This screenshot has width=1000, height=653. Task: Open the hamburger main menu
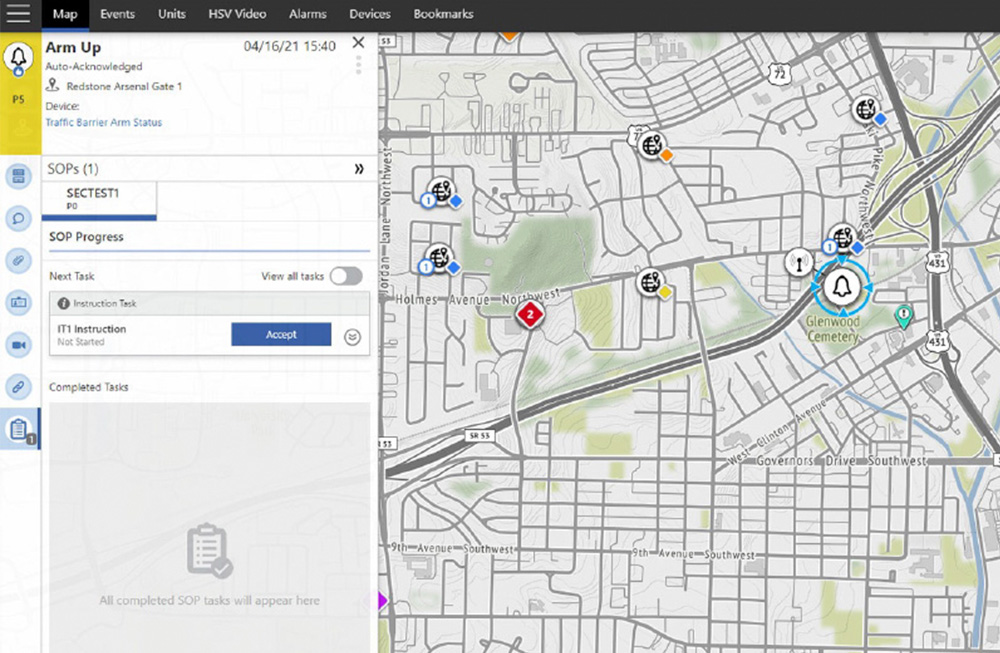(18, 14)
